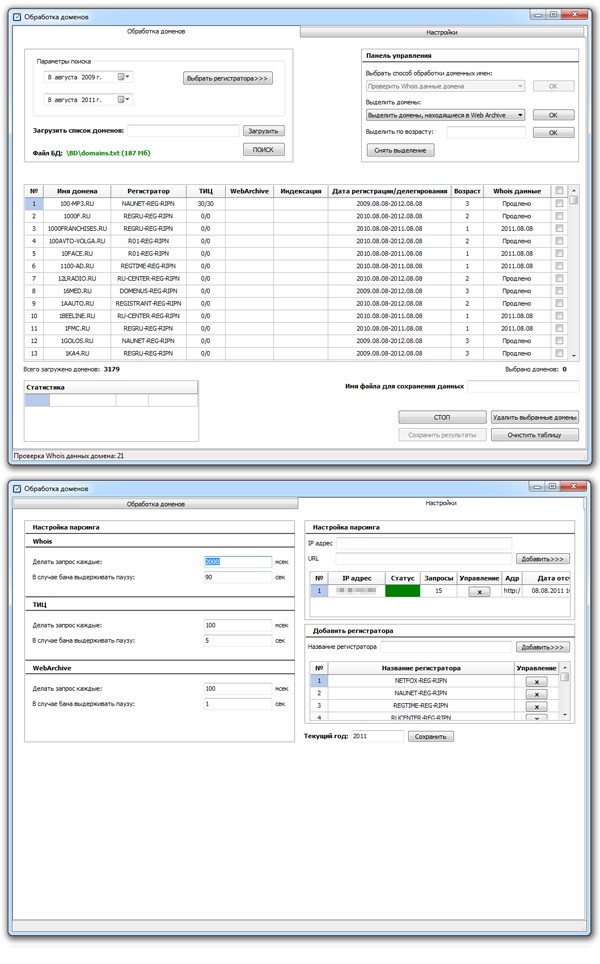This screenshot has width=600, height=964.
Task: Check the box for 100-MP3.RU row
Action: pos(559,203)
